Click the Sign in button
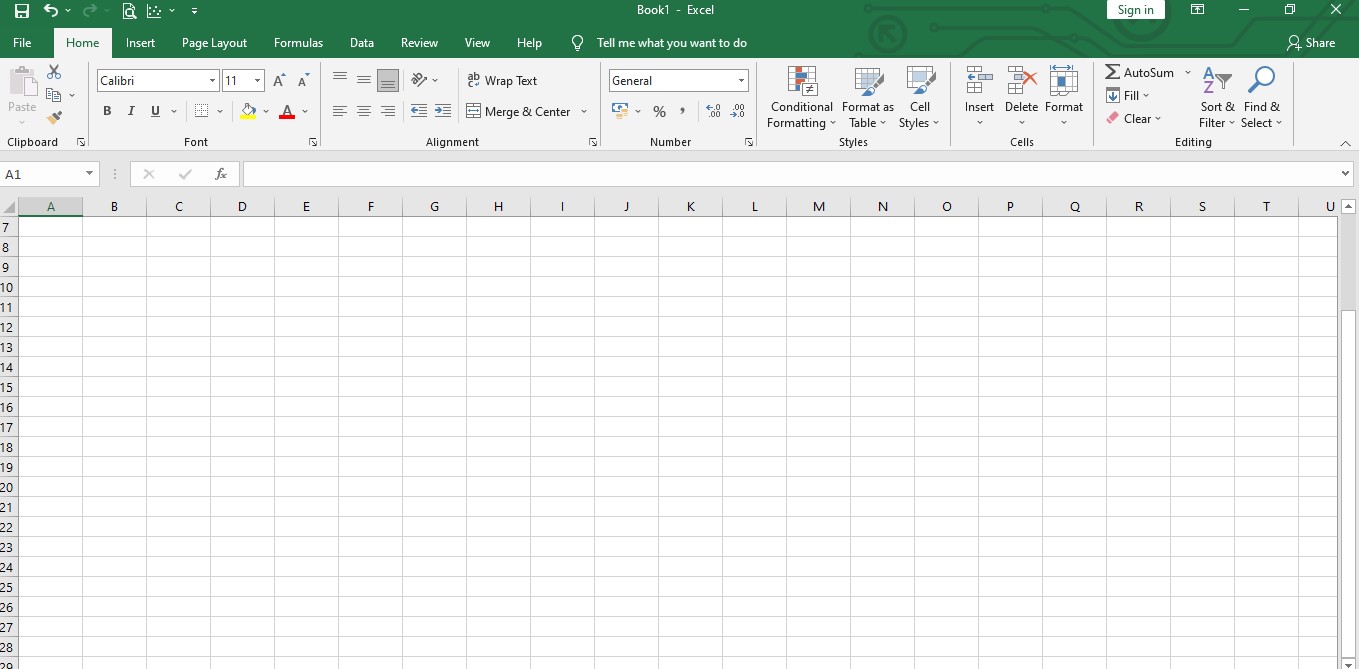1359x669 pixels. click(1135, 10)
